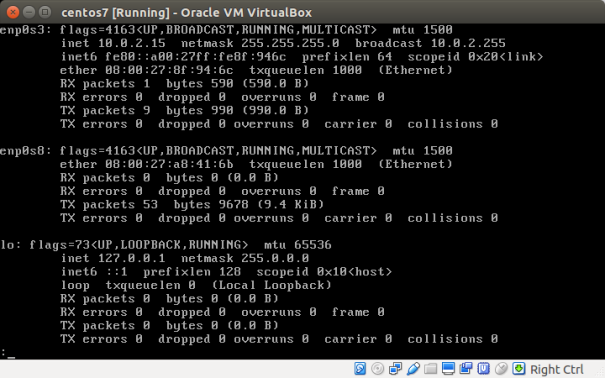Viewport: 605px width, 378px height.
Task: Click the 'TX packets 9 bytes 990' line
Action: [x=184, y=110]
